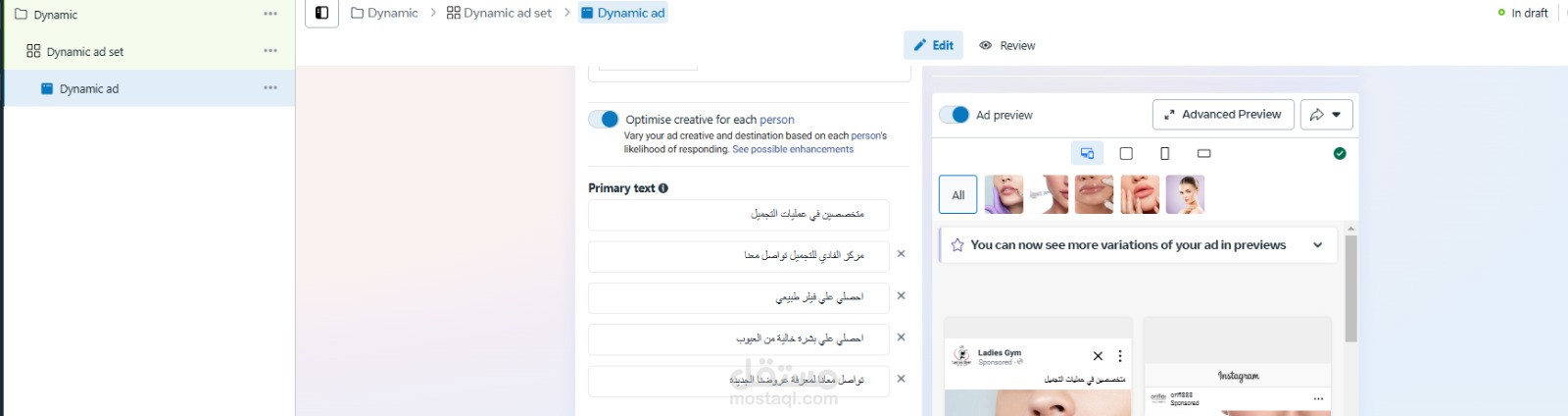The height and width of the screenshot is (416, 1568).
Task: Open the Primary text info tooltip icon
Action: pos(663,188)
